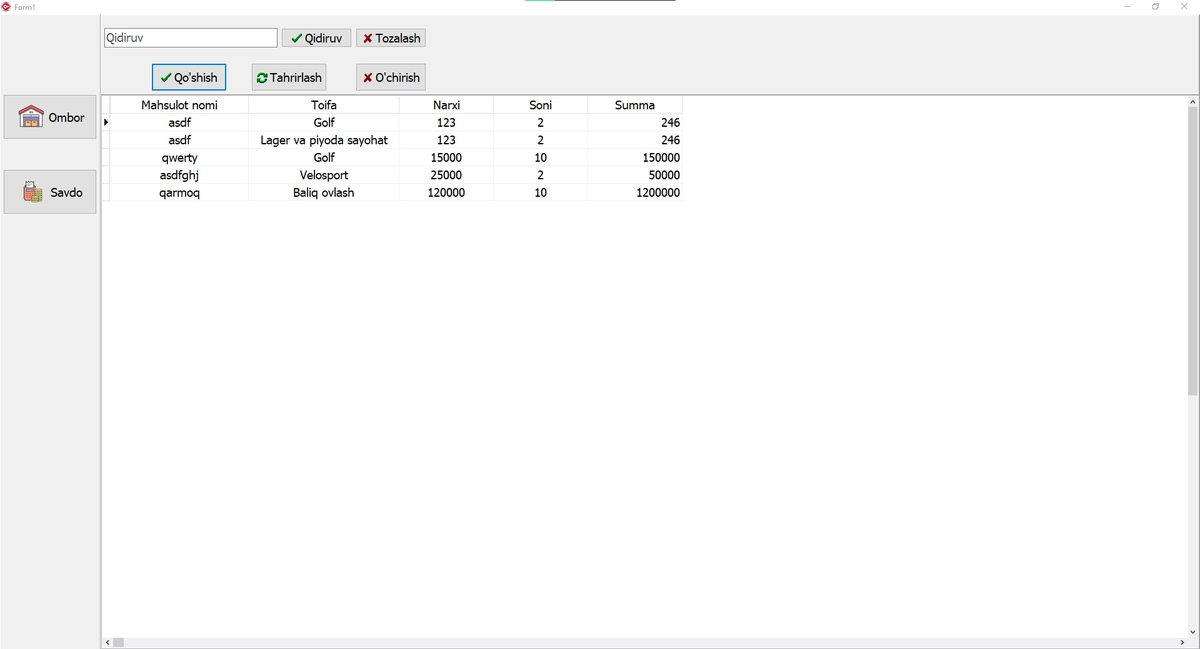Click the horizontal scrollbar right arrow
The image size is (1200, 649).
click(x=1181, y=642)
